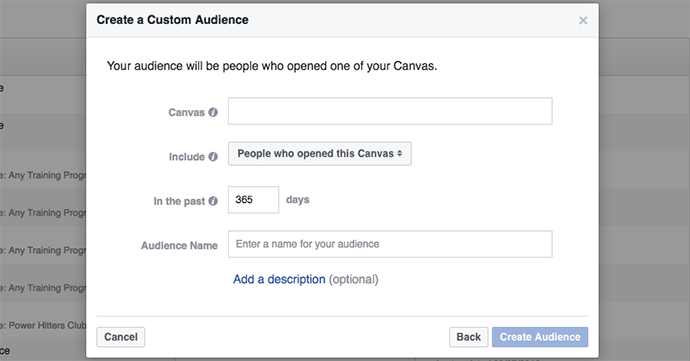Open the People who opened this Canvas dropdown

pos(319,154)
